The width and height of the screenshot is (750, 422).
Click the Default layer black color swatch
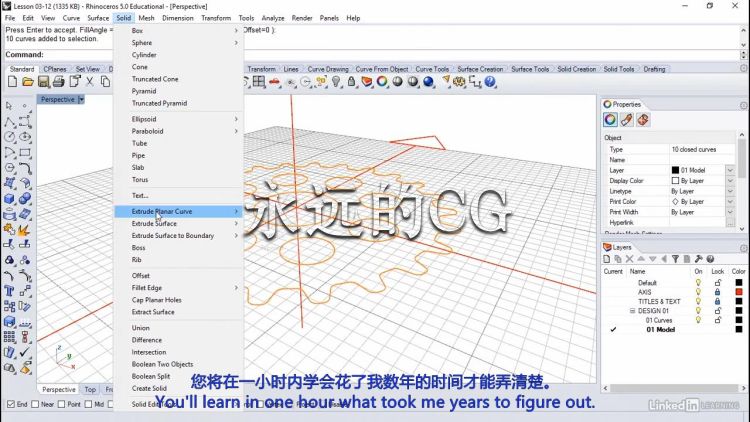click(739, 283)
